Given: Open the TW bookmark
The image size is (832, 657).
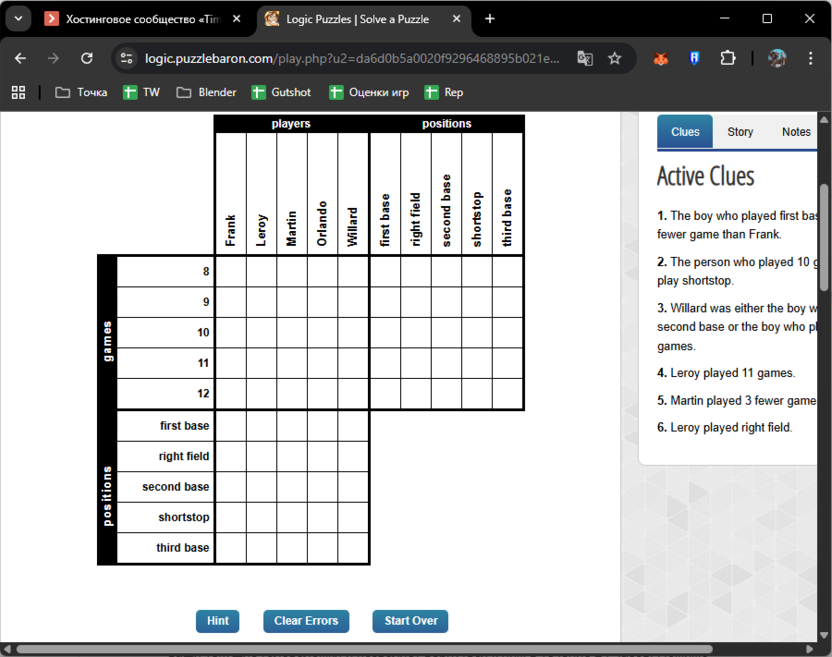Looking at the screenshot, I should click(x=141, y=92).
